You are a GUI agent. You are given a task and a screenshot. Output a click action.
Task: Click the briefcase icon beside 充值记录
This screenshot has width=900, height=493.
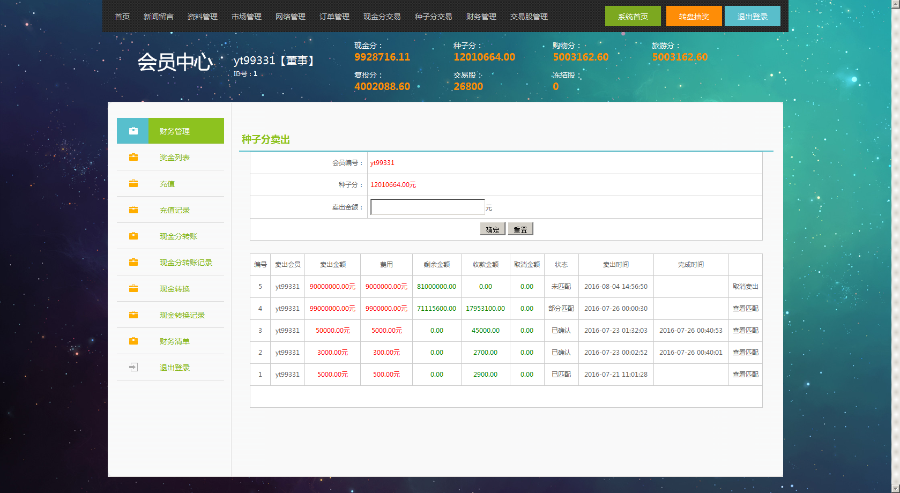tap(133, 210)
